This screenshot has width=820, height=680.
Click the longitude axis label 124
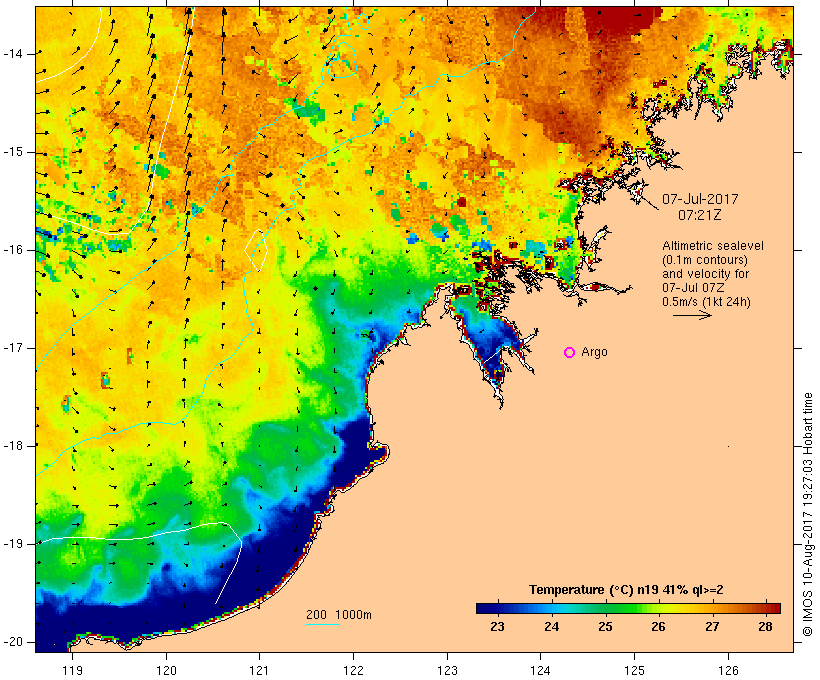pos(540,670)
